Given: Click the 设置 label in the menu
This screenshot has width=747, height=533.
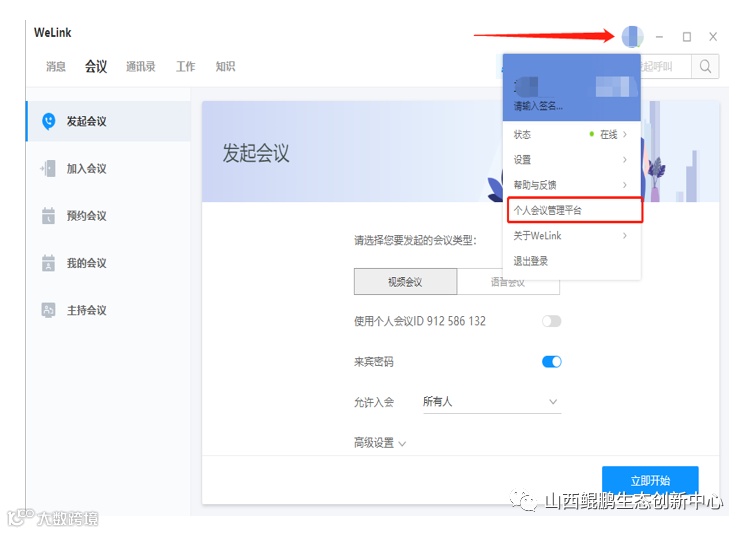Looking at the screenshot, I should coord(522,160).
